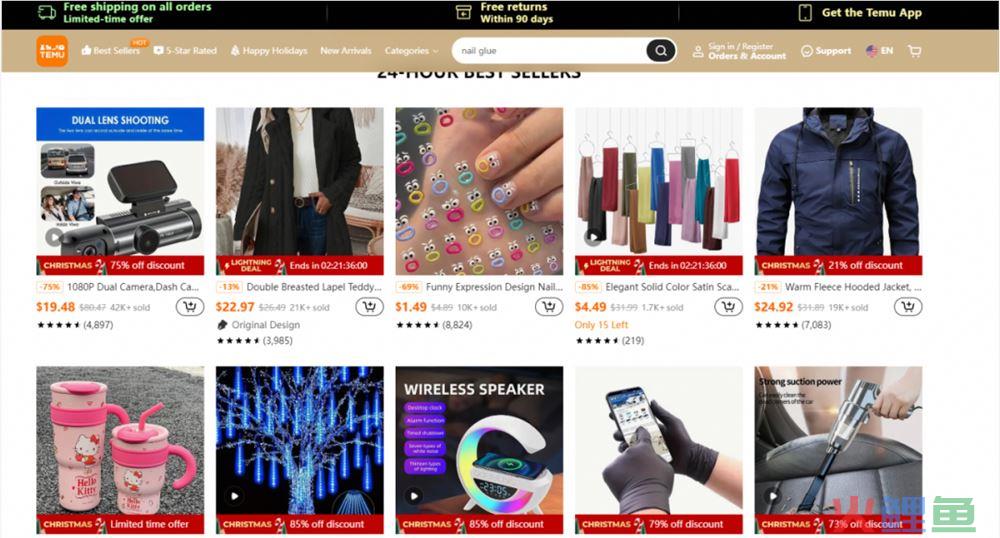Play video on the wireless speaker thumbnail
The width and height of the screenshot is (1000, 538).
(414, 495)
